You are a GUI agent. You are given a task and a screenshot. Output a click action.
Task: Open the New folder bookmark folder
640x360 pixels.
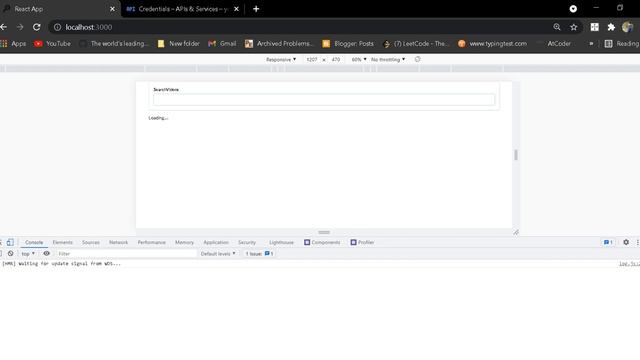pyautogui.click(x=178, y=43)
